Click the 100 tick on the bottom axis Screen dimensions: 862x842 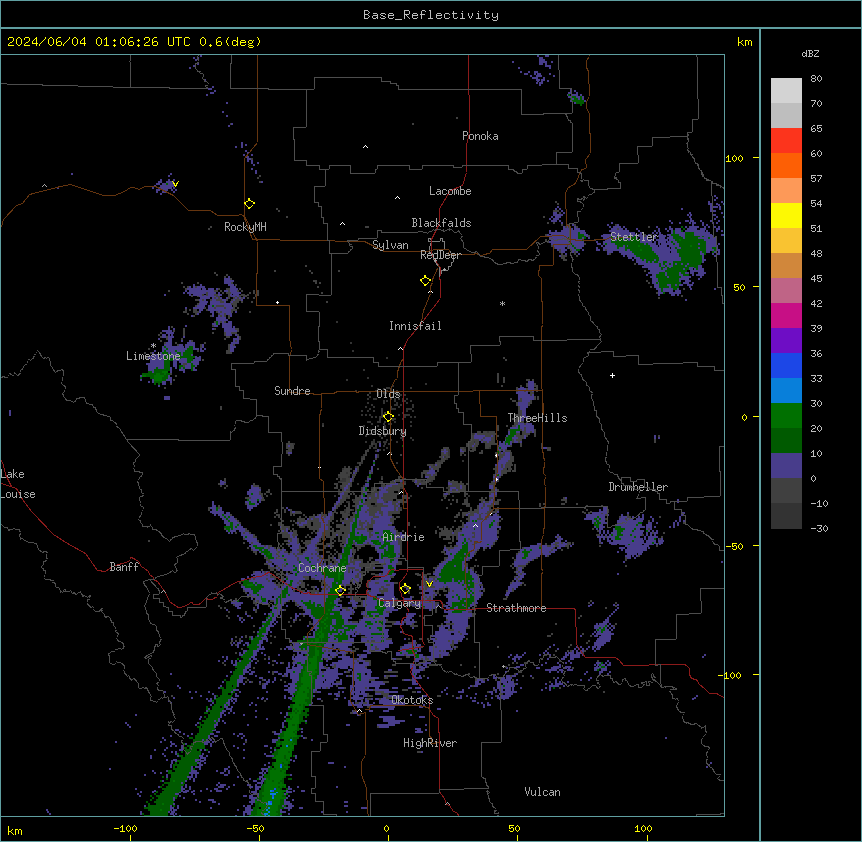(x=643, y=828)
